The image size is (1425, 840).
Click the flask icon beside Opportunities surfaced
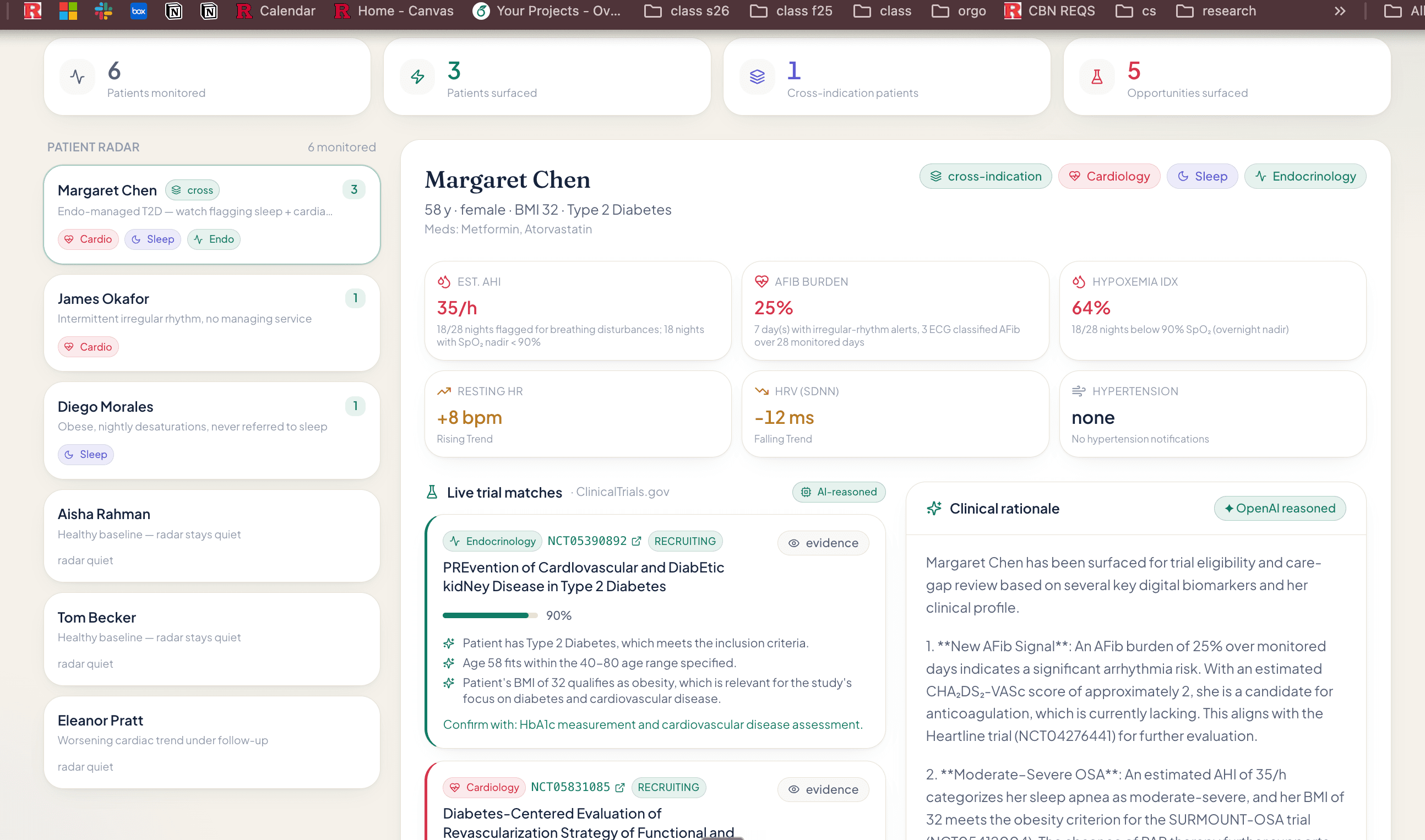click(1097, 77)
